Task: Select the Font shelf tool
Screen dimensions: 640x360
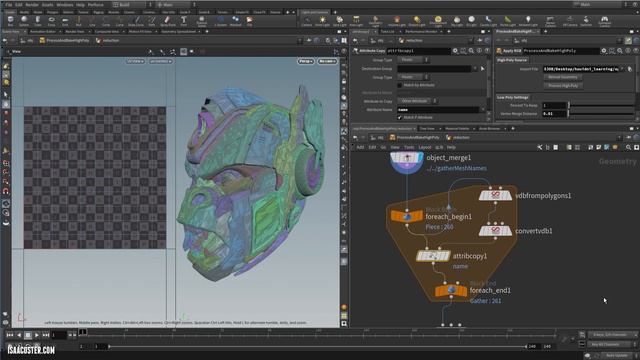Action: point(184,21)
